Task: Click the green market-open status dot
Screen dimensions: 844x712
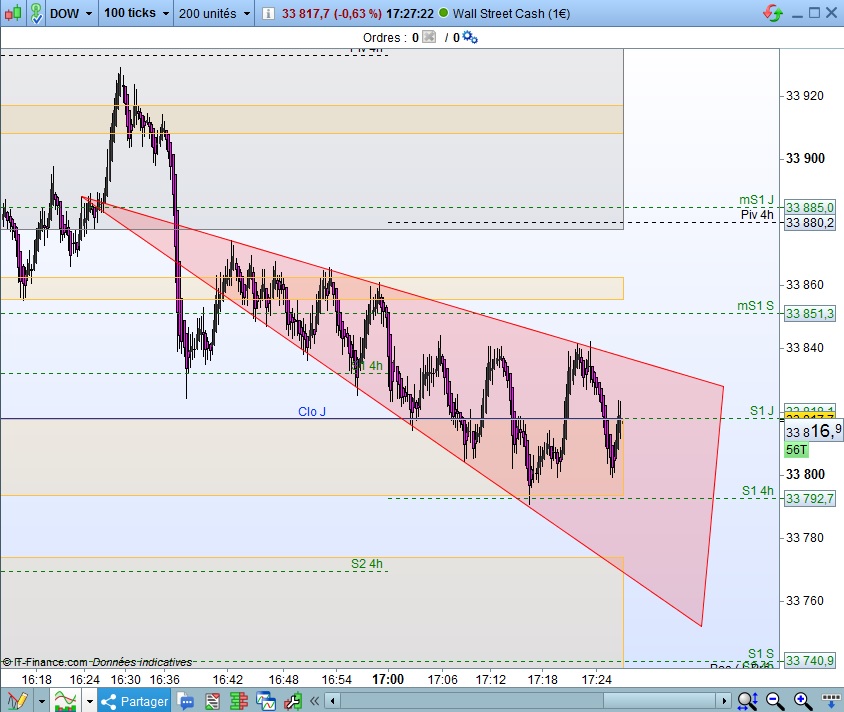Action: 444,13
